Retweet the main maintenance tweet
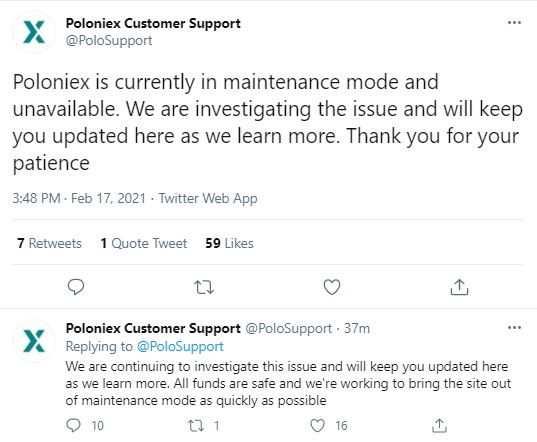 pos(204,287)
